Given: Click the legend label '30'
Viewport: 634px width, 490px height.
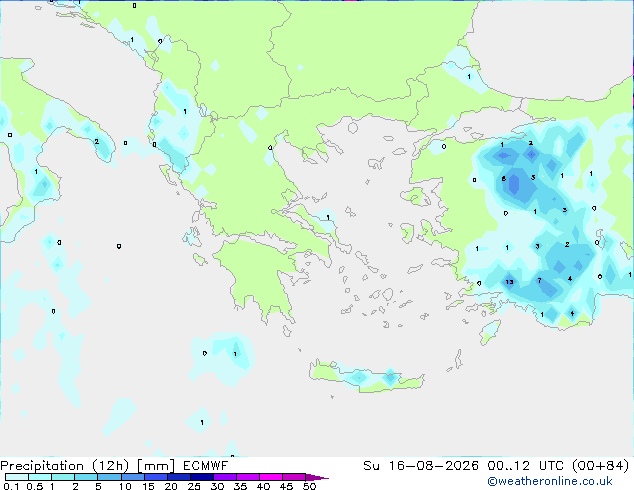Looking at the screenshot, I should pyautogui.click(x=217, y=486).
